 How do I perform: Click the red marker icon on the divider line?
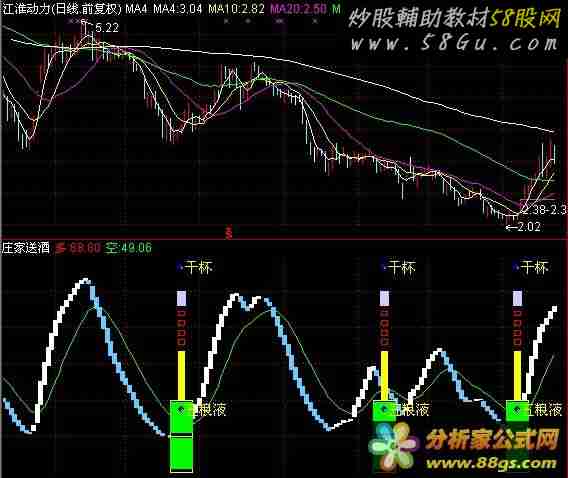coord(229,232)
